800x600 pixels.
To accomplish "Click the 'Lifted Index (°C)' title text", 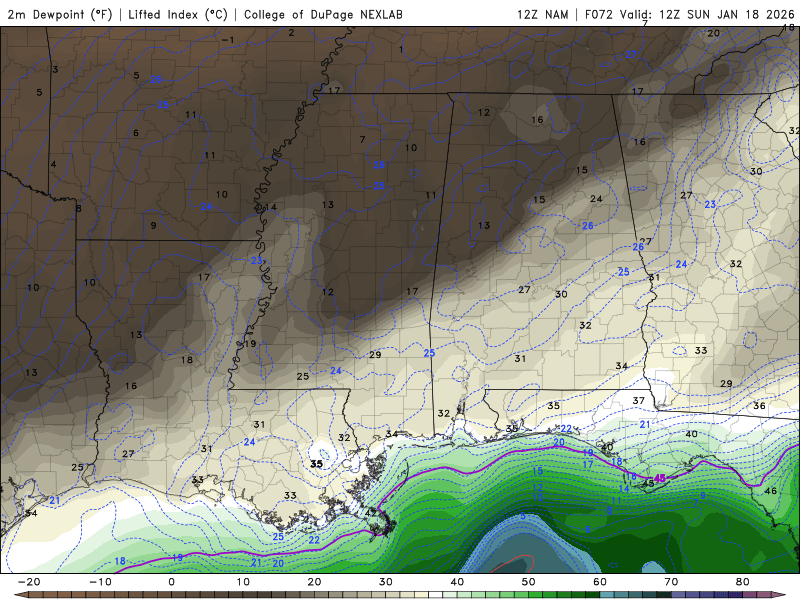I will click(x=178, y=15).
